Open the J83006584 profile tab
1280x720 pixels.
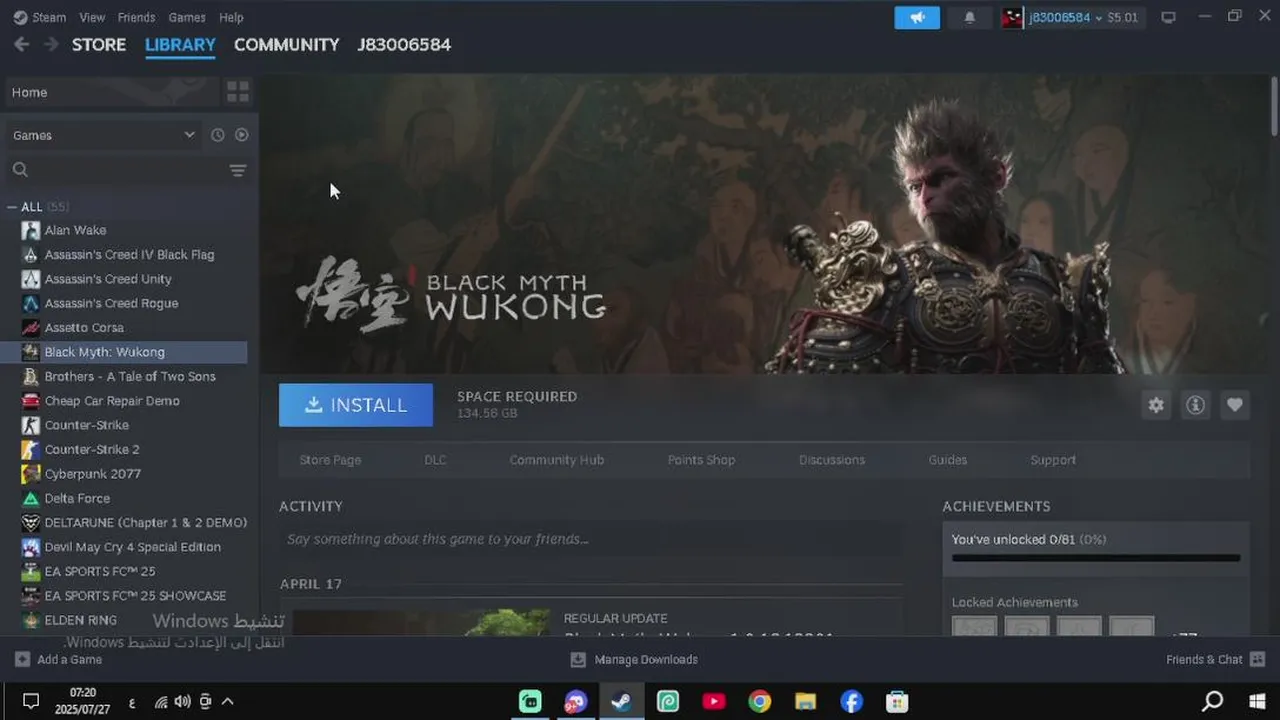(404, 44)
